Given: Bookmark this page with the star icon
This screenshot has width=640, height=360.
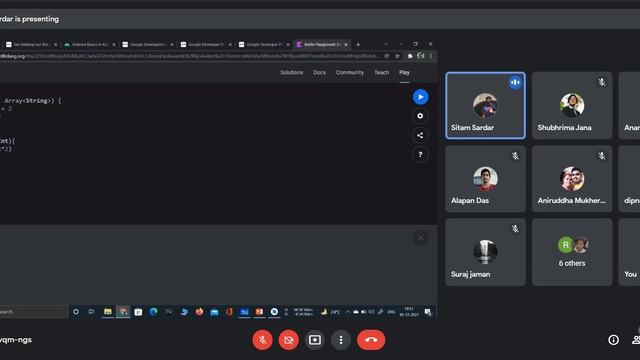Looking at the screenshot, I should [397, 56].
